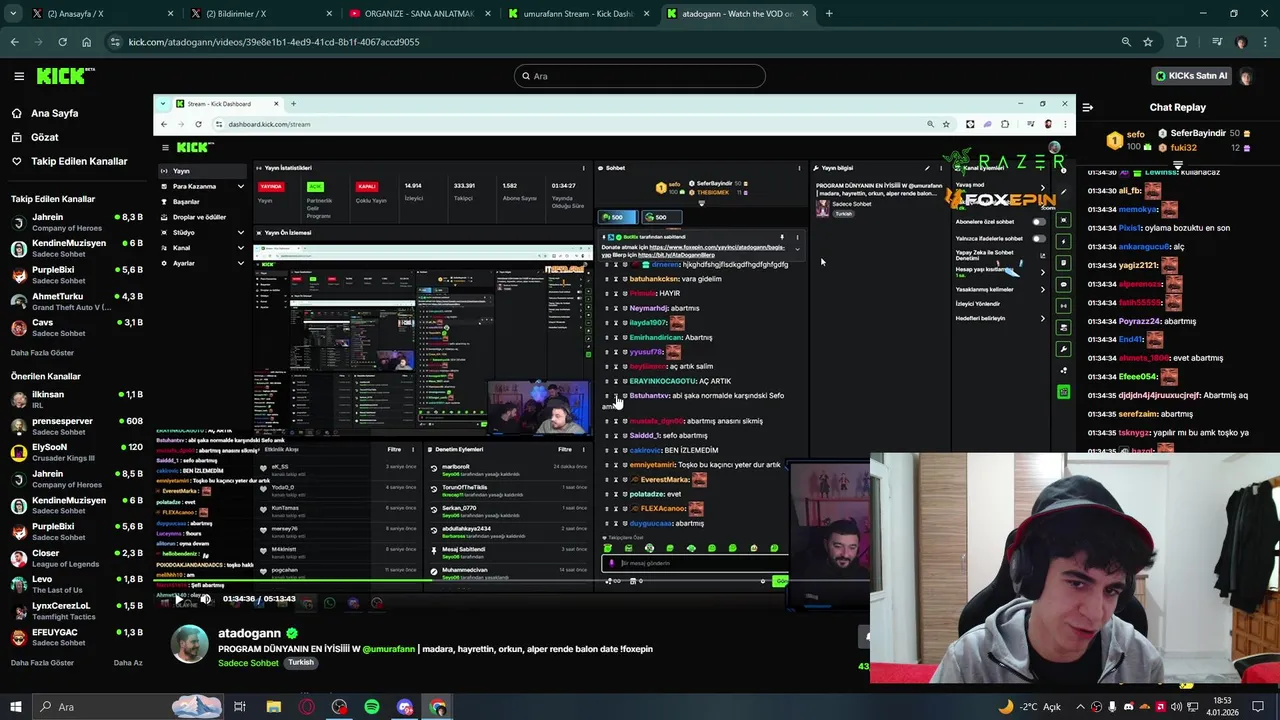Click the kick.com address bar URL
Image resolution: width=1280 pixels, height=720 pixels.
tap(274, 42)
